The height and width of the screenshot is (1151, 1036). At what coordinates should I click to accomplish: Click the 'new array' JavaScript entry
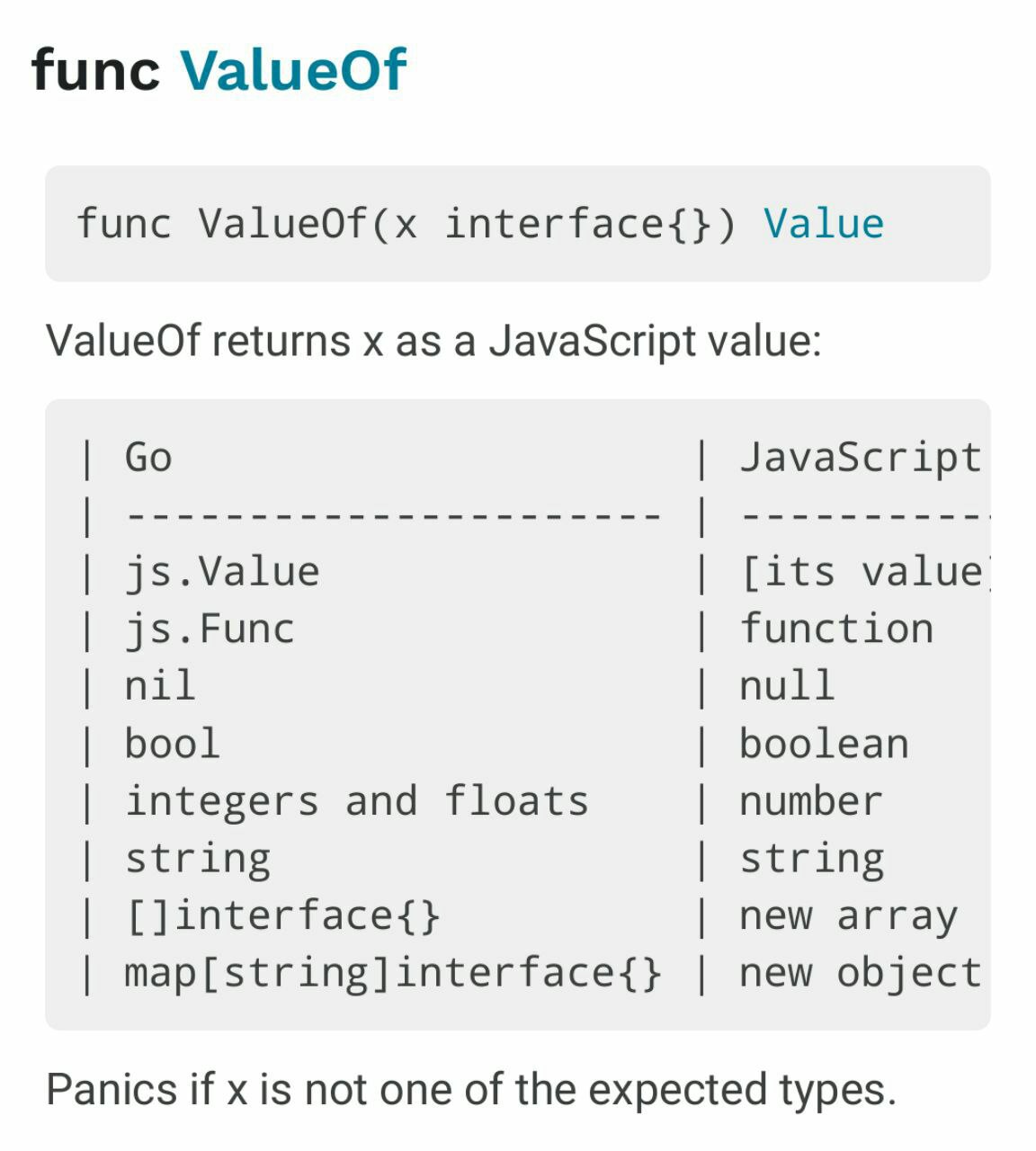point(848,916)
